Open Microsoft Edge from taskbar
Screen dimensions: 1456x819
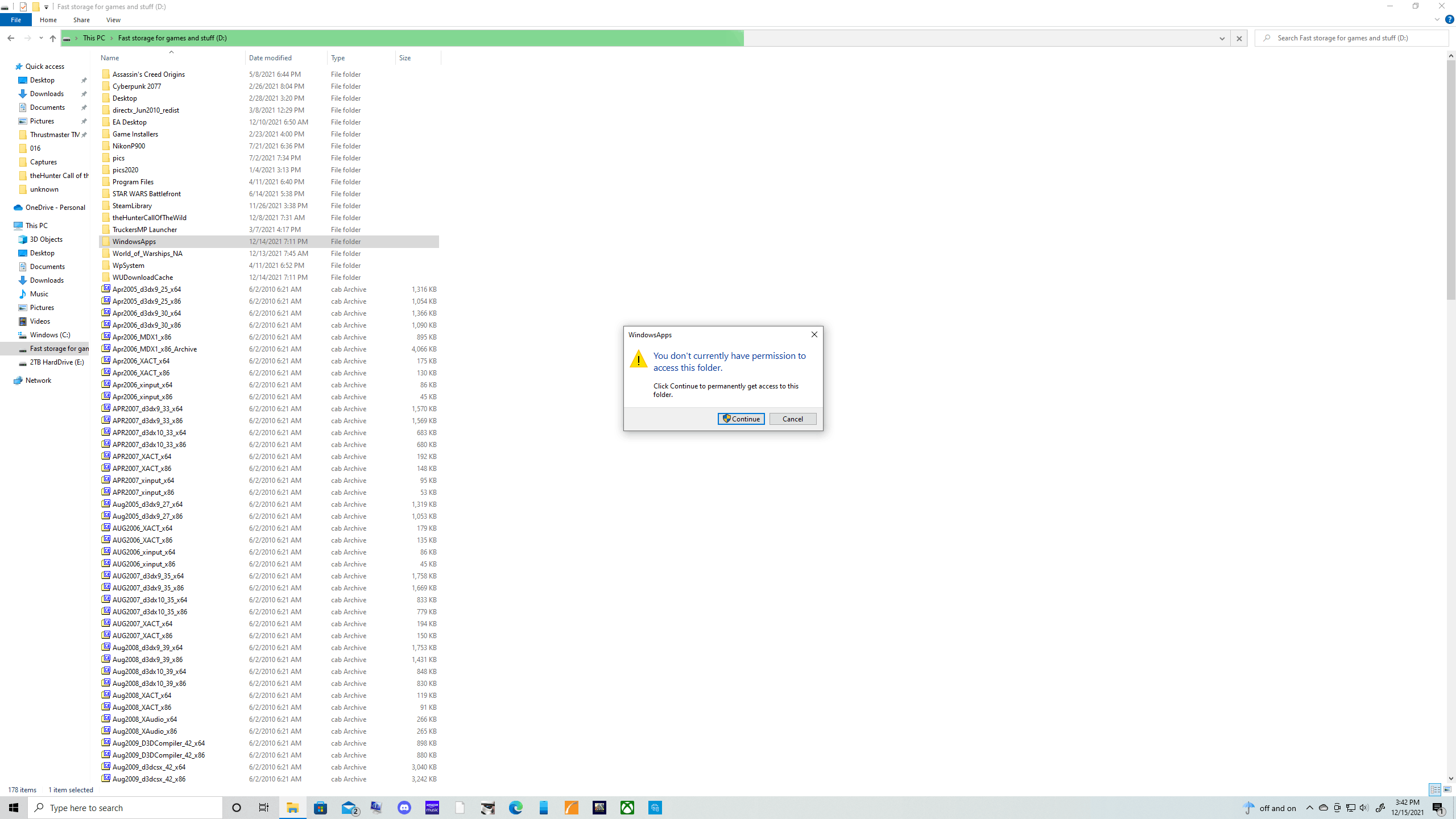516,808
